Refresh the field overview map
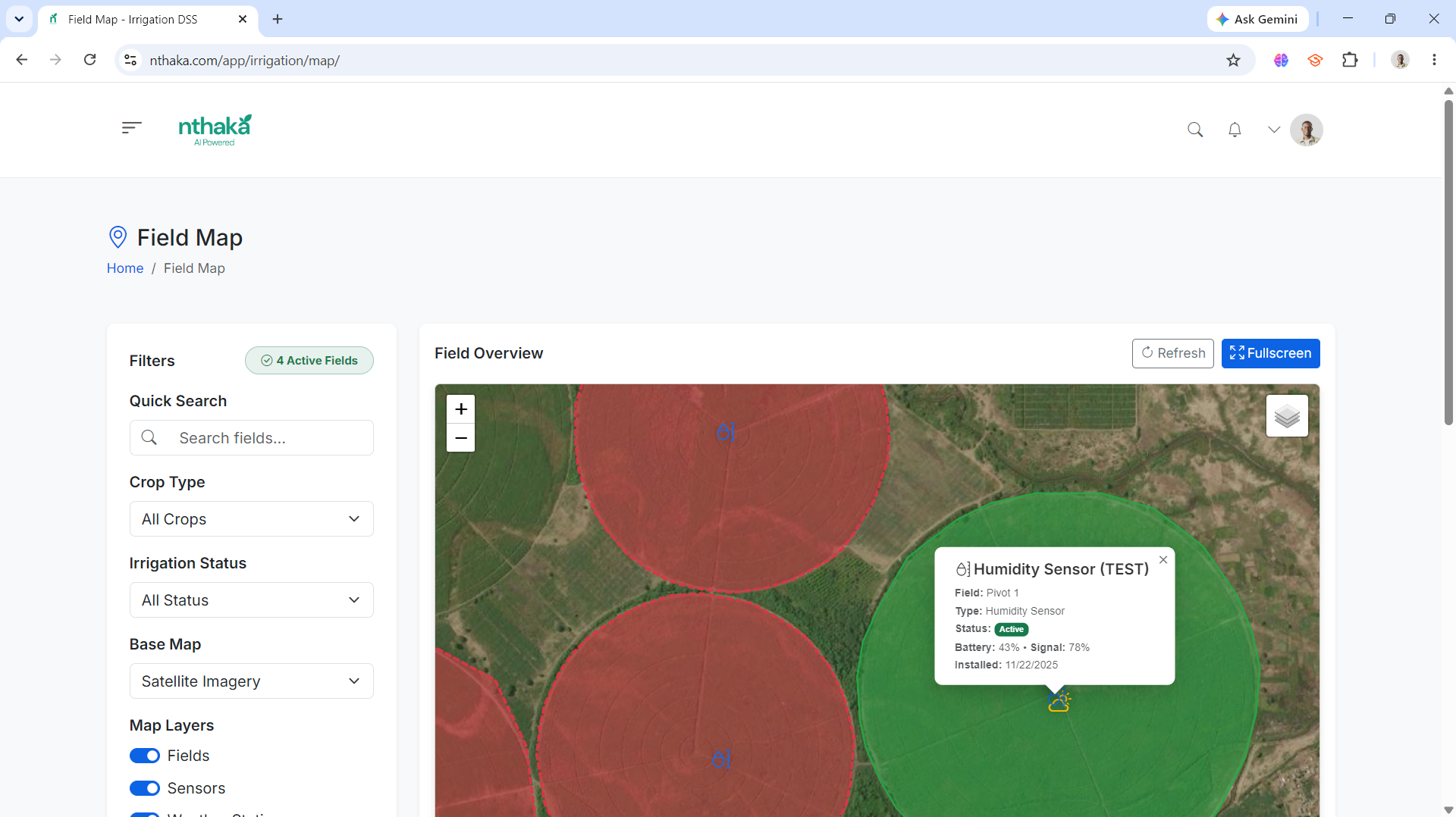This screenshot has height=817, width=1456. (1173, 353)
